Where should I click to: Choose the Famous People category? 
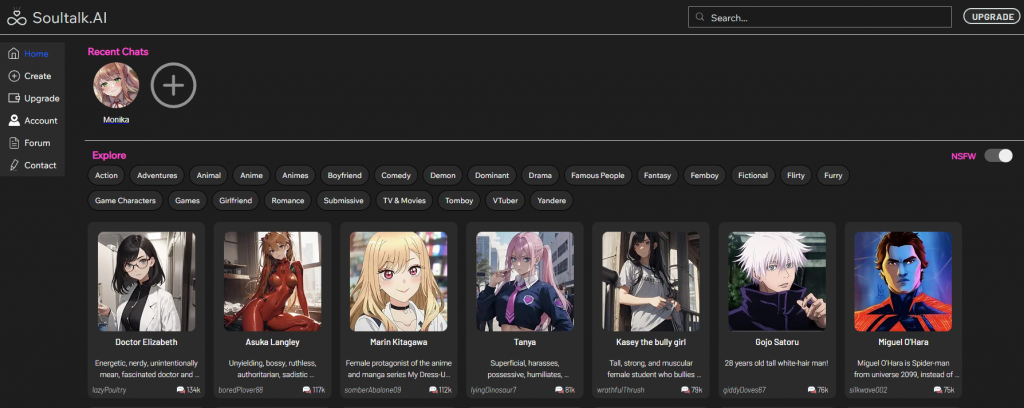[x=597, y=175]
